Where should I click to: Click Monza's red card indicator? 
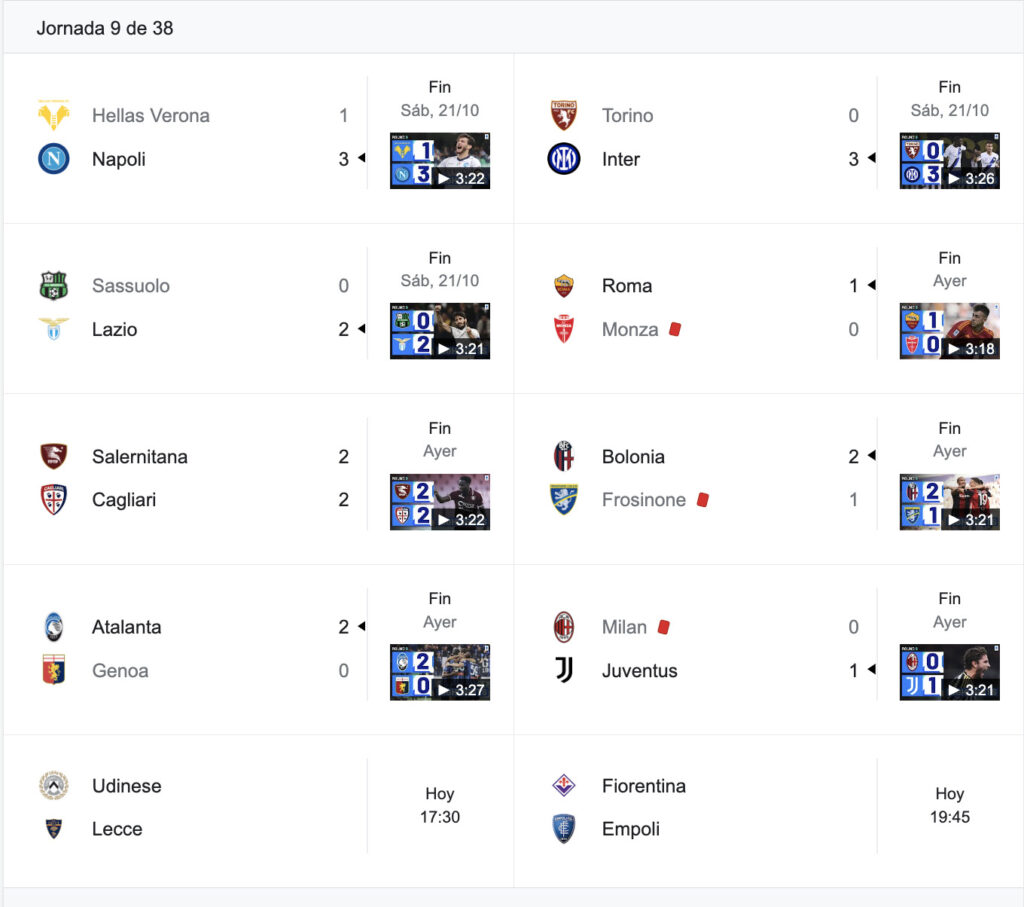(x=675, y=329)
